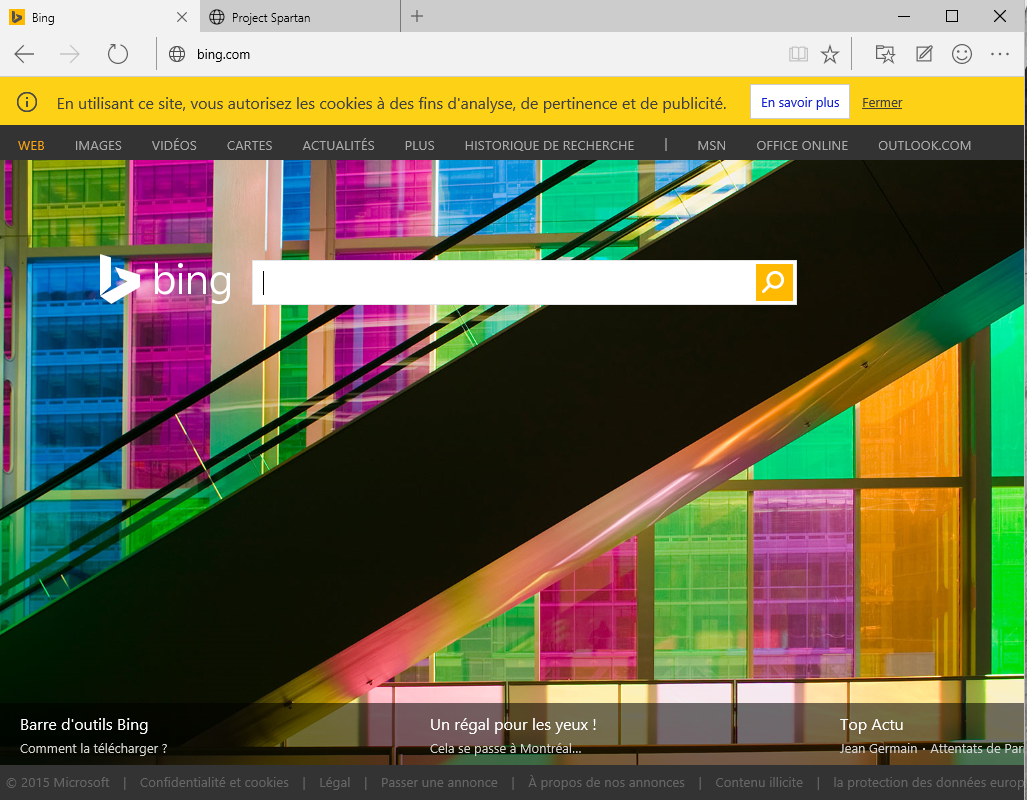Click the orange Bing search magnifier button

(774, 282)
